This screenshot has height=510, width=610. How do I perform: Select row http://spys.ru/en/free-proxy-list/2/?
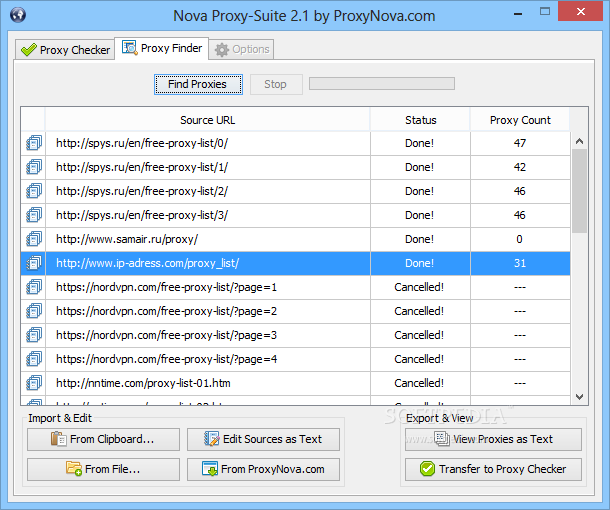click(x=296, y=191)
